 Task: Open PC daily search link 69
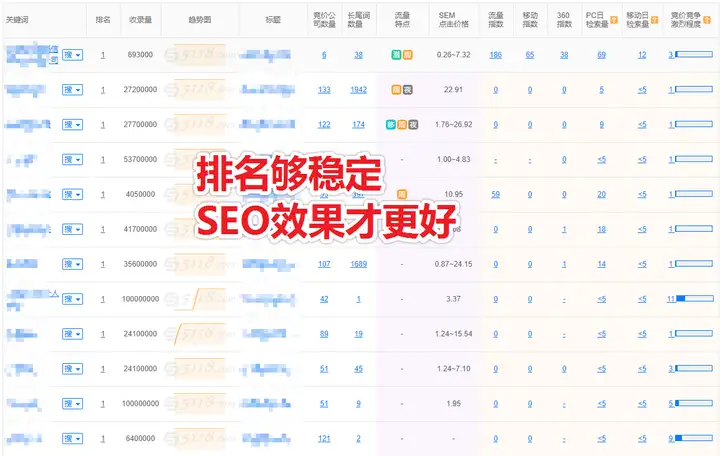click(602, 55)
